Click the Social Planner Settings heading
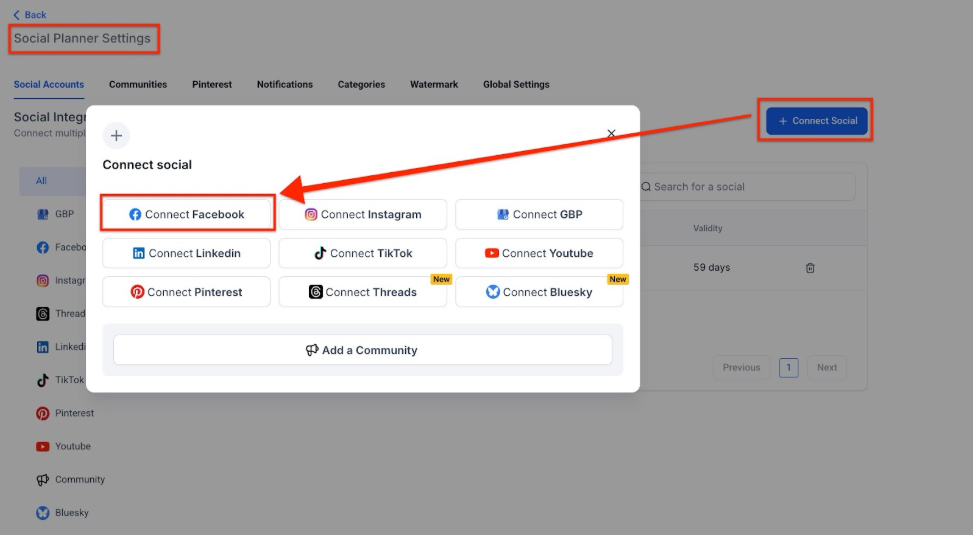973x535 pixels. 83,38
